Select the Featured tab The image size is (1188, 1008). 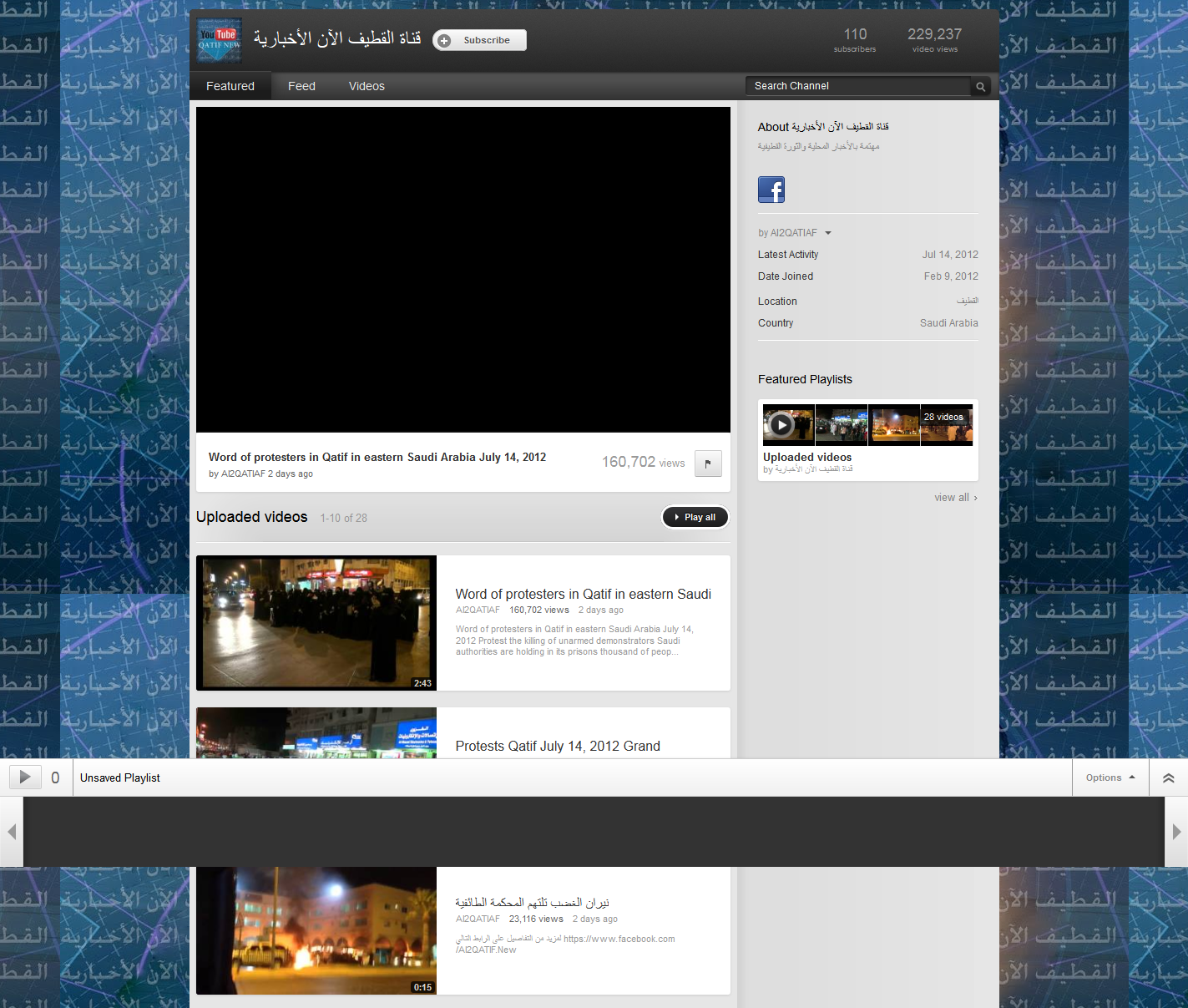(230, 86)
